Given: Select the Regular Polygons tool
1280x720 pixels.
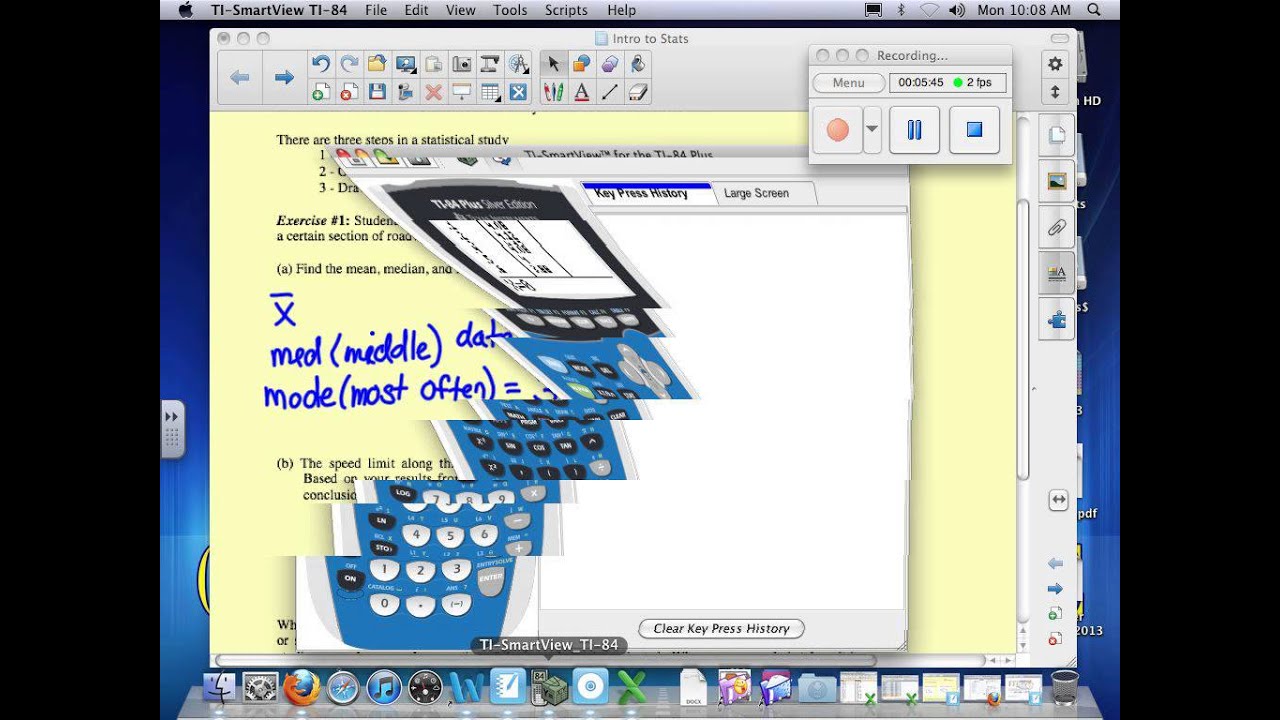Looking at the screenshot, I should tap(609, 64).
